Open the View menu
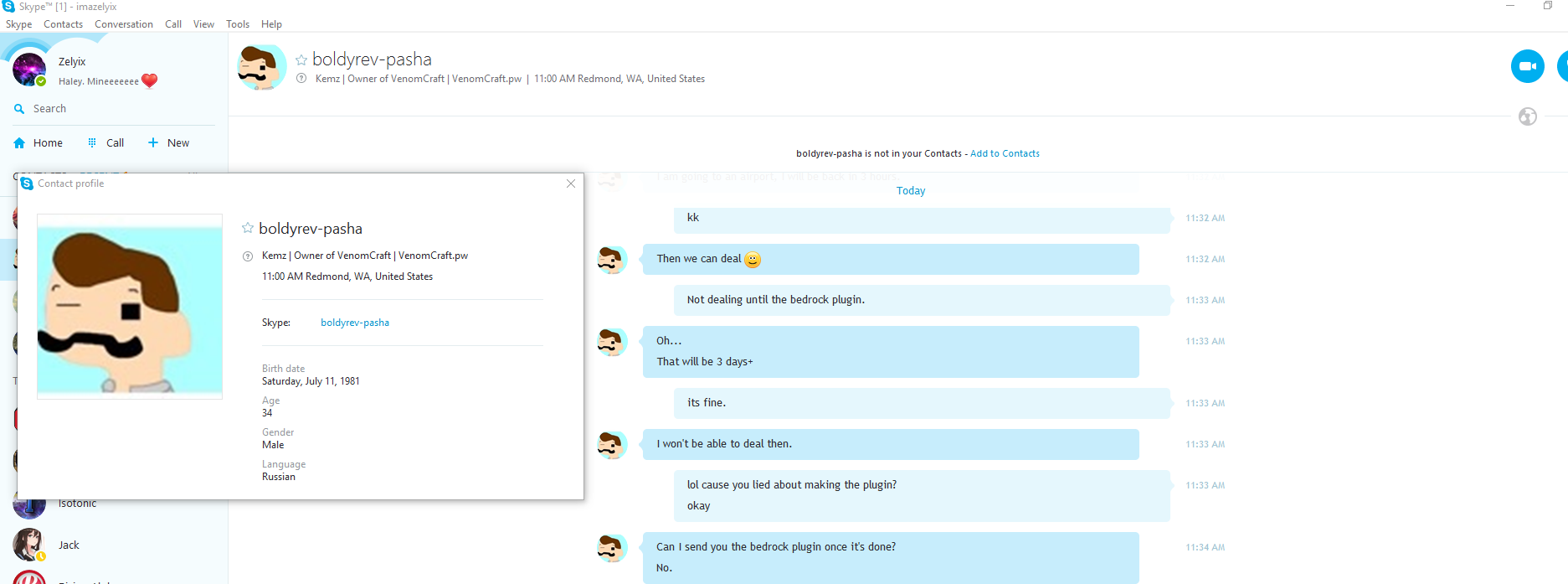The image size is (1568, 584). click(203, 24)
